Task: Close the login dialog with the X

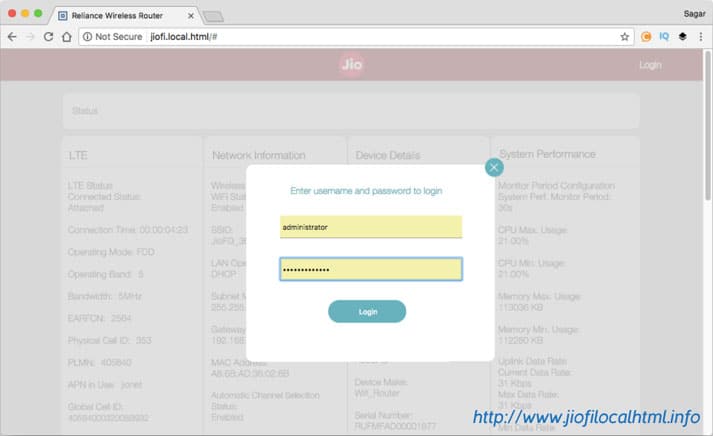Action: pyautogui.click(x=494, y=167)
